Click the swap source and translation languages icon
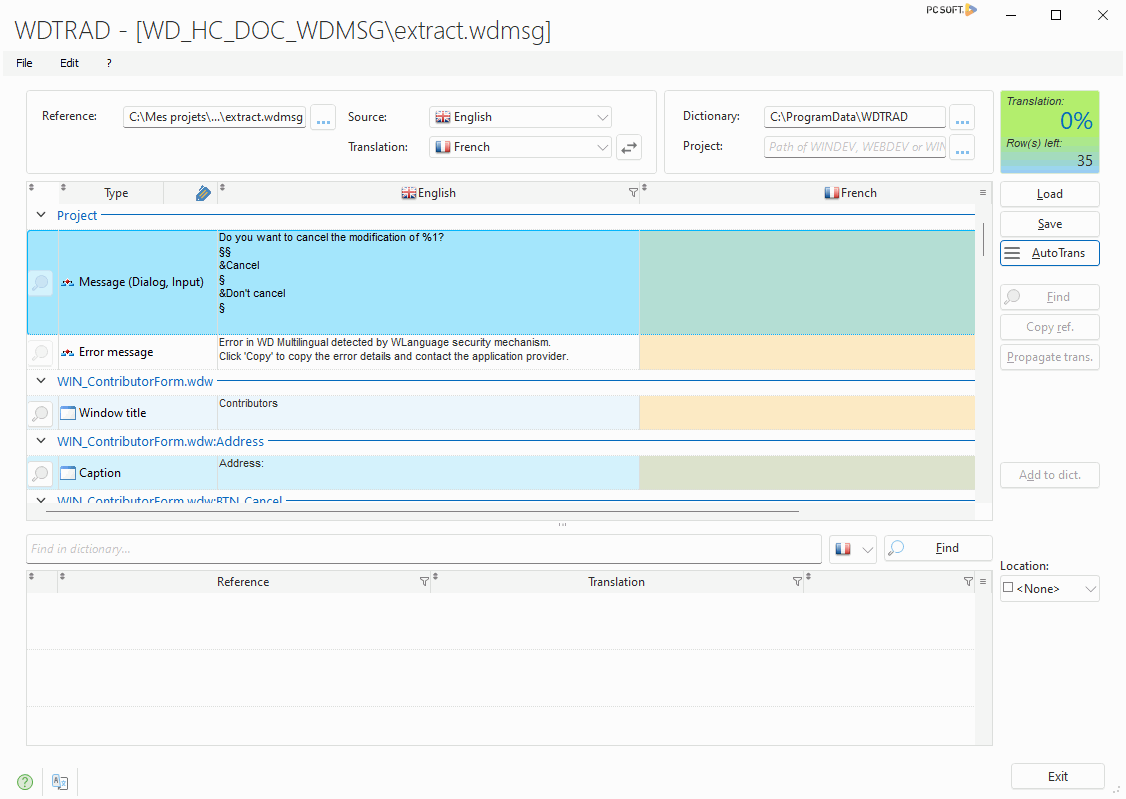1126x799 pixels. click(629, 147)
